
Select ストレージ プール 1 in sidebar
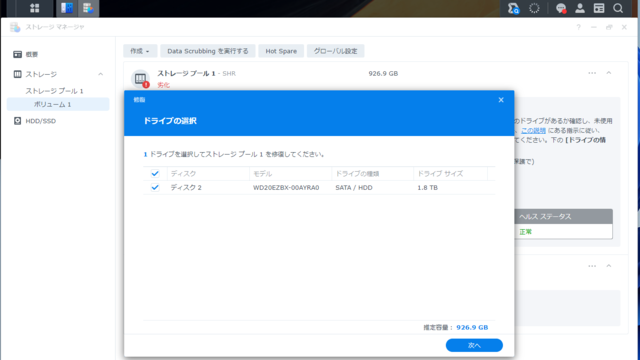pos(54,91)
